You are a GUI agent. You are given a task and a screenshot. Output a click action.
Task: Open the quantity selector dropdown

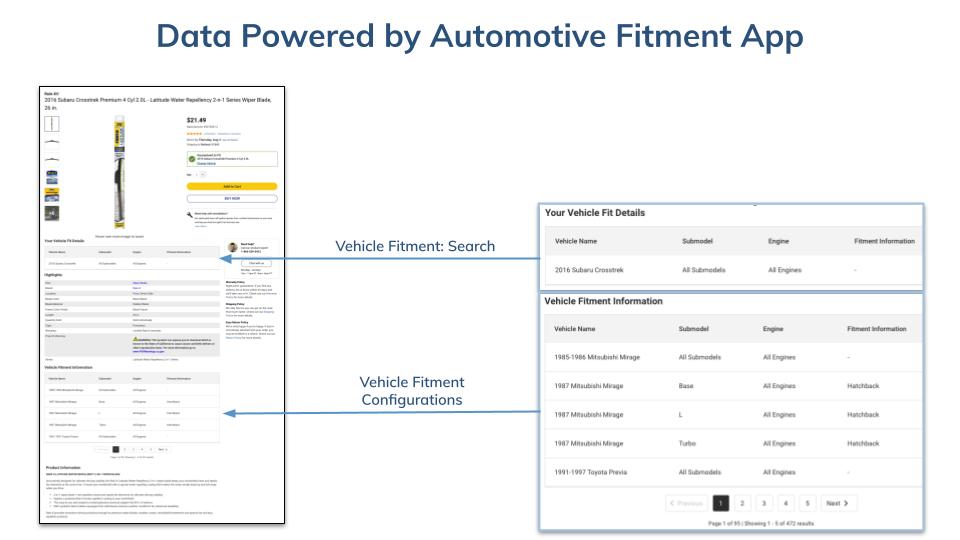[200, 174]
